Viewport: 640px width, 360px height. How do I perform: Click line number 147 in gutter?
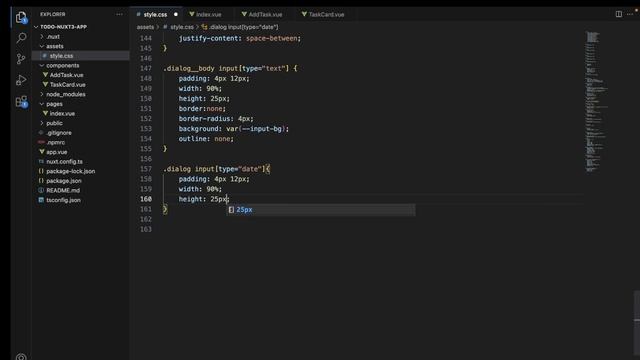146,69
